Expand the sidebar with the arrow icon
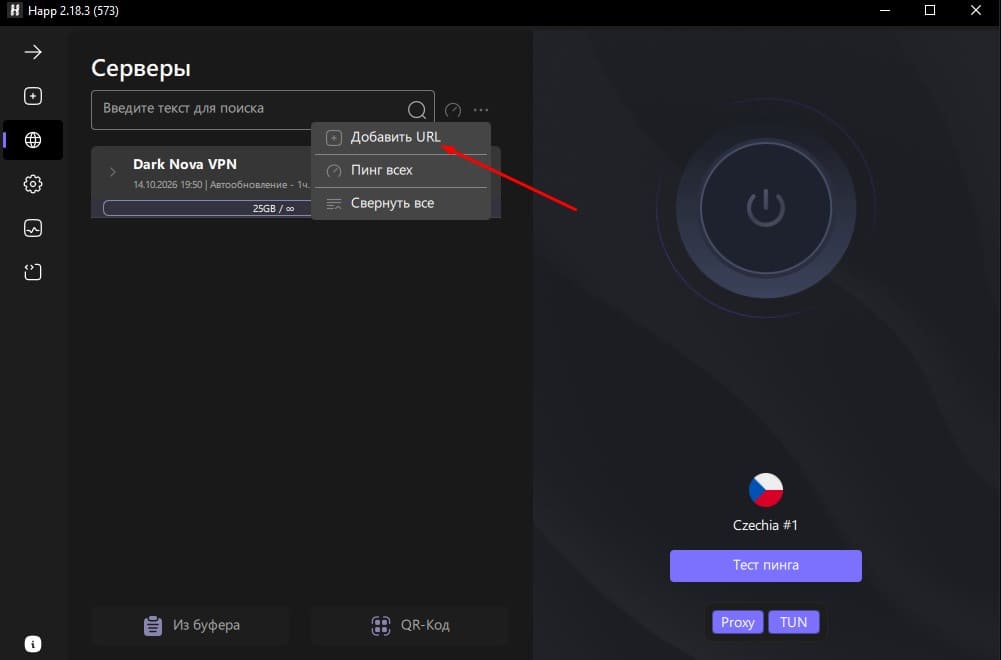 tap(33, 52)
